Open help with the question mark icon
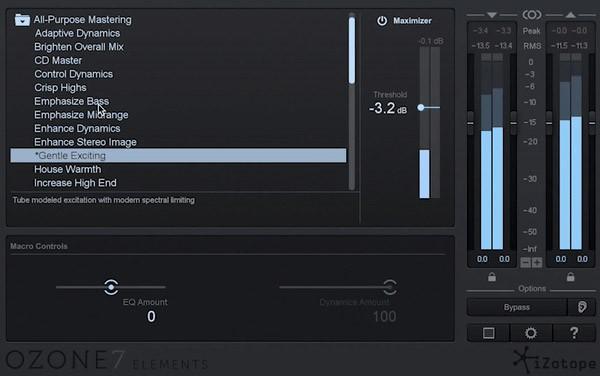This screenshot has height=376, width=600. pos(574,333)
